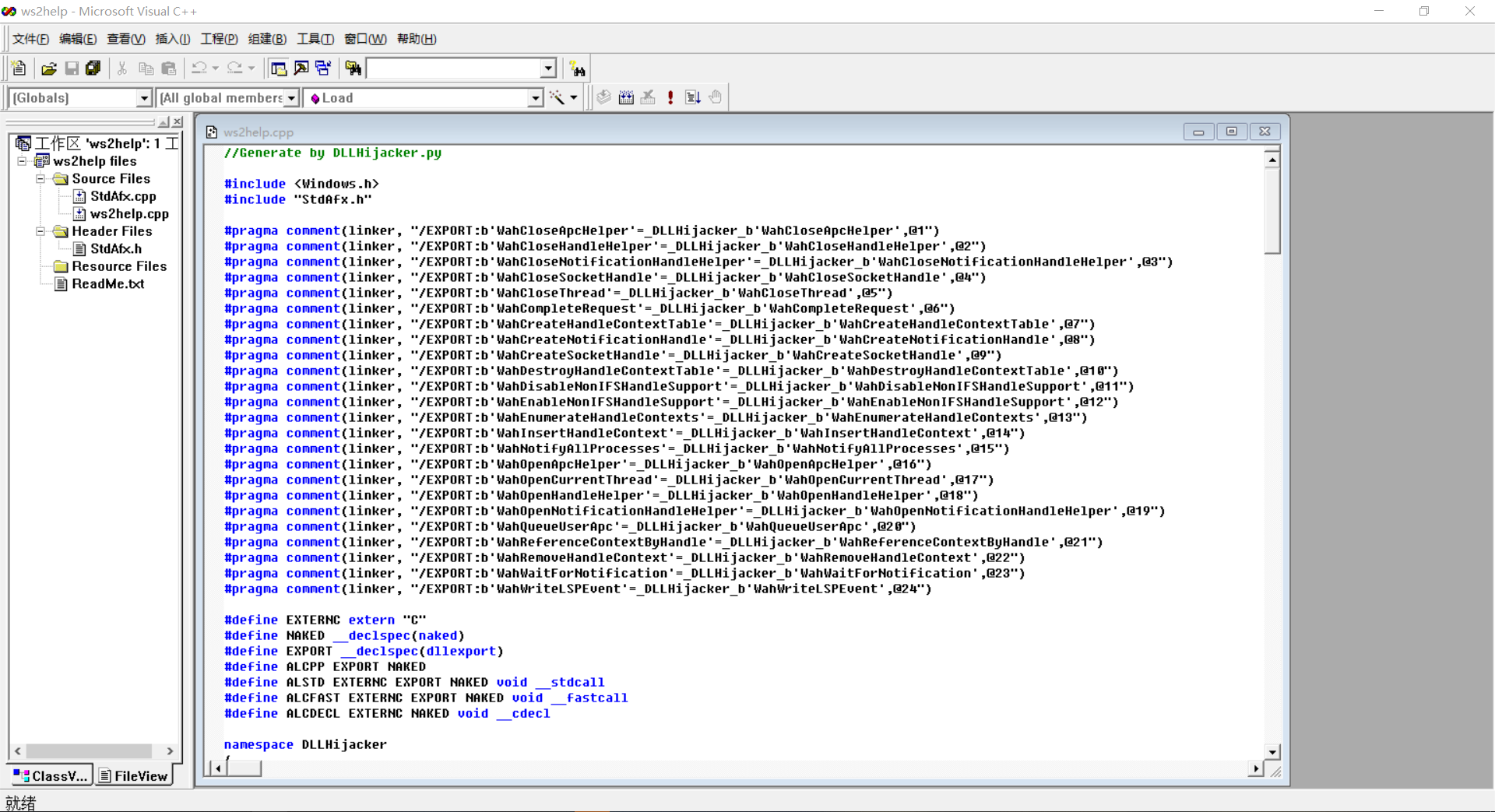1495x812 pixels.
Task: Open the Window List icon
Action: click(324, 69)
